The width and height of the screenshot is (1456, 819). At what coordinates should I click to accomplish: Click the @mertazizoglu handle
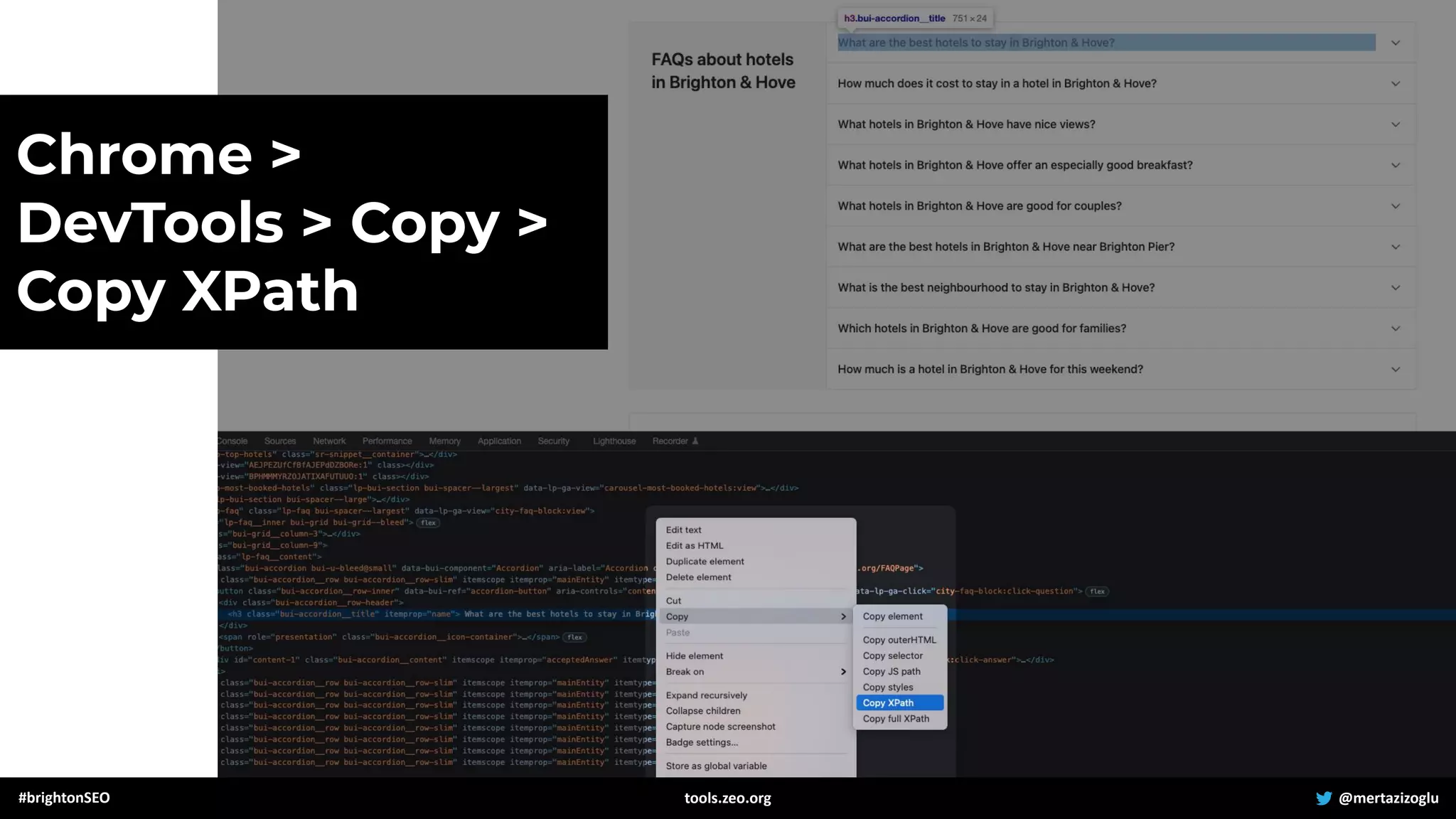click(x=1388, y=798)
